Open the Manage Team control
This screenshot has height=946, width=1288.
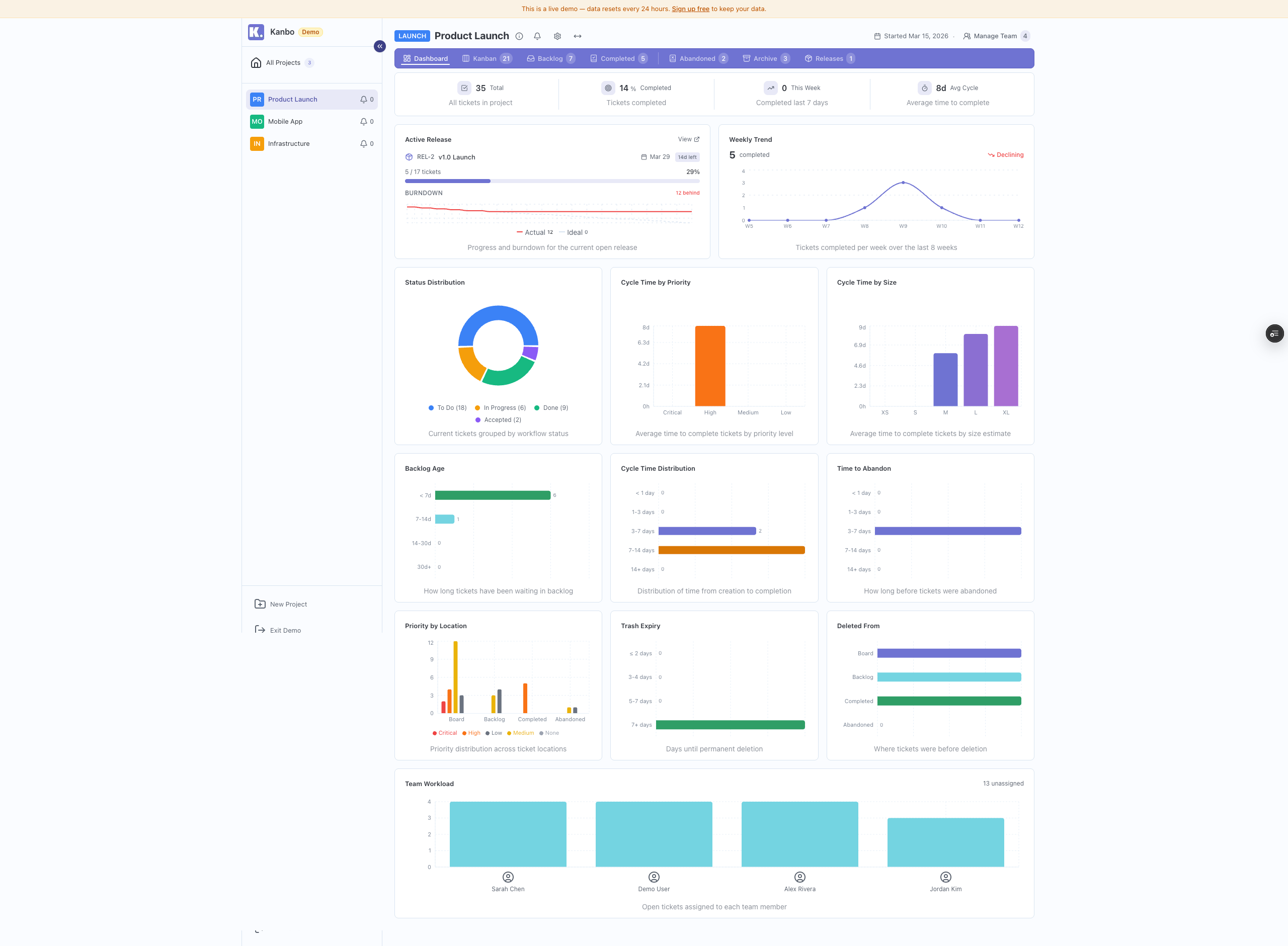(x=995, y=36)
